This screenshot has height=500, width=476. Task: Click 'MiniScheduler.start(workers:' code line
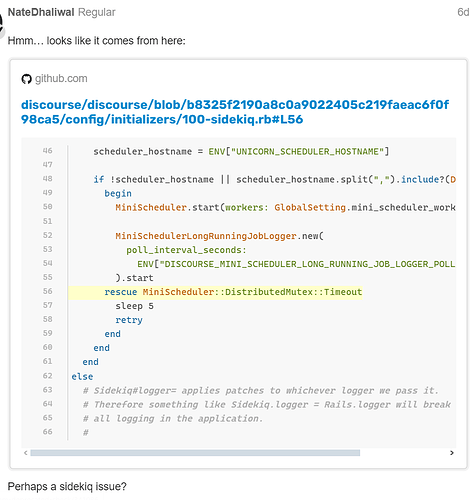click(285, 208)
